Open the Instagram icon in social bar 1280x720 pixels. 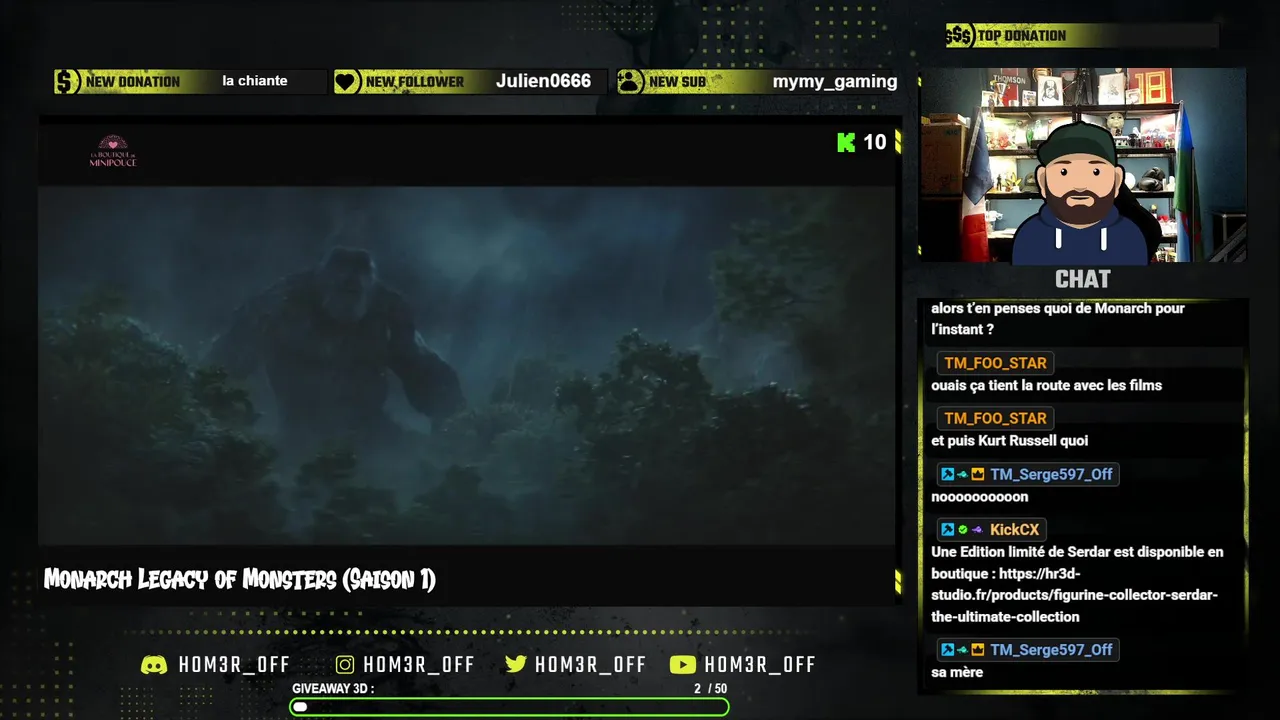345,665
